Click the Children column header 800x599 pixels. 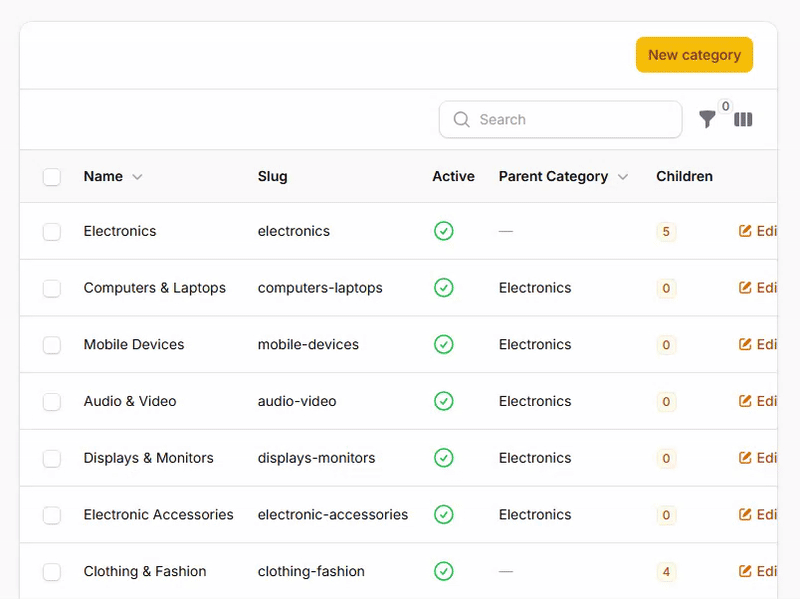pyautogui.click(x=684, y=177)
